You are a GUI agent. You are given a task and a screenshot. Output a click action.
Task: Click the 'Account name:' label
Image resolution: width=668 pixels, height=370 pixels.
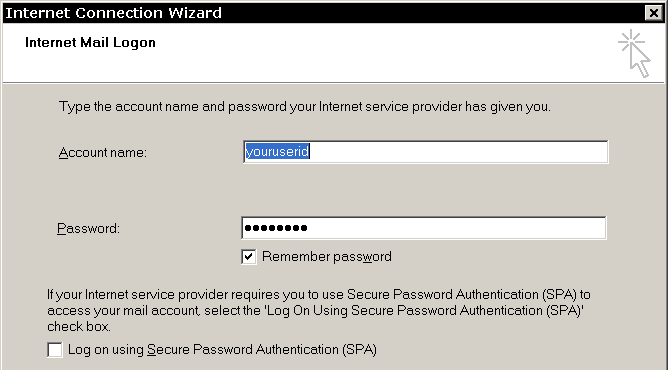[103, 152]
